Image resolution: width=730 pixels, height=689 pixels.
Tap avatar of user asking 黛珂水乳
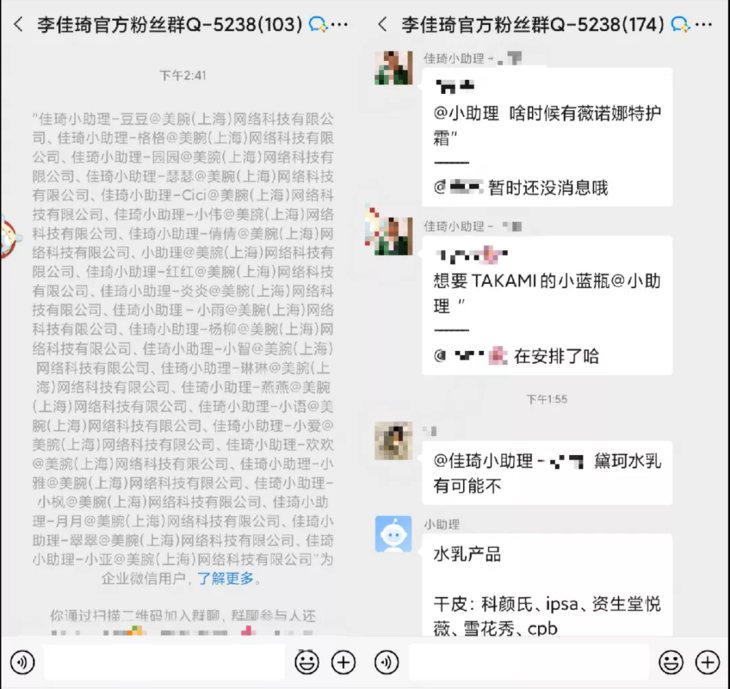click(x=393, y=440)
